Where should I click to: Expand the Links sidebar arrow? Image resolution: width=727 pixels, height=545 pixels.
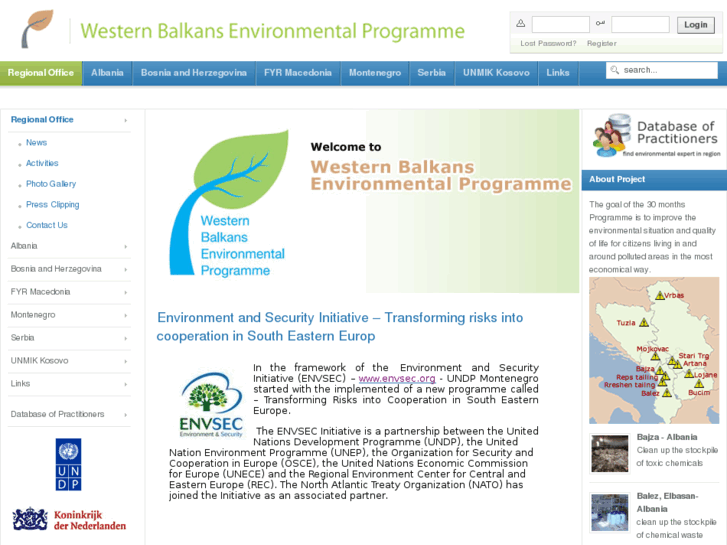[x=126, y=385]
